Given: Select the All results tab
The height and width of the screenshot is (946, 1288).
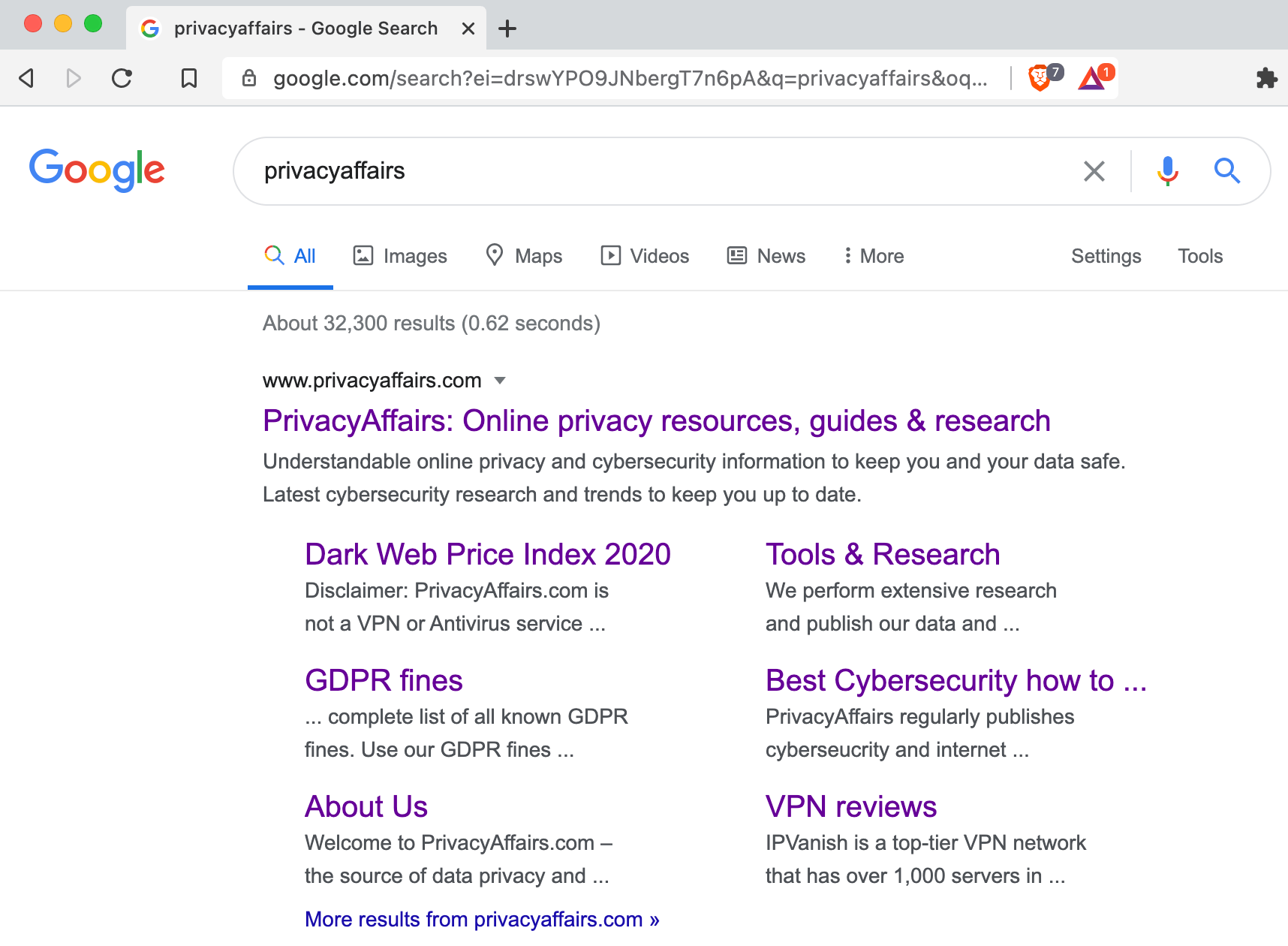Looking at the screenshot, I should [290, 256].
